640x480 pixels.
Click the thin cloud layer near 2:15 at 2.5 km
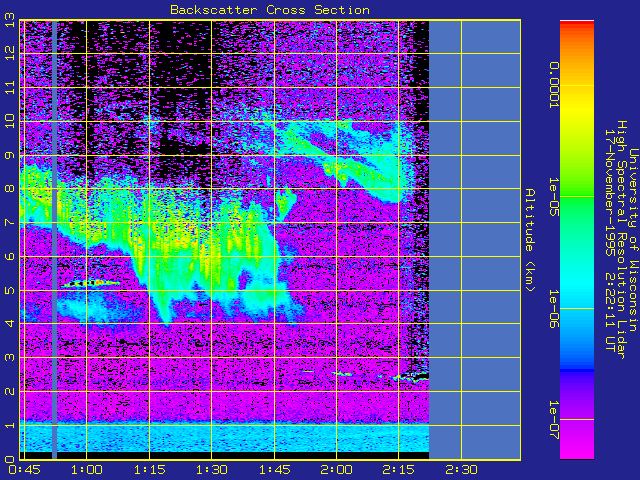pos(410,377)
